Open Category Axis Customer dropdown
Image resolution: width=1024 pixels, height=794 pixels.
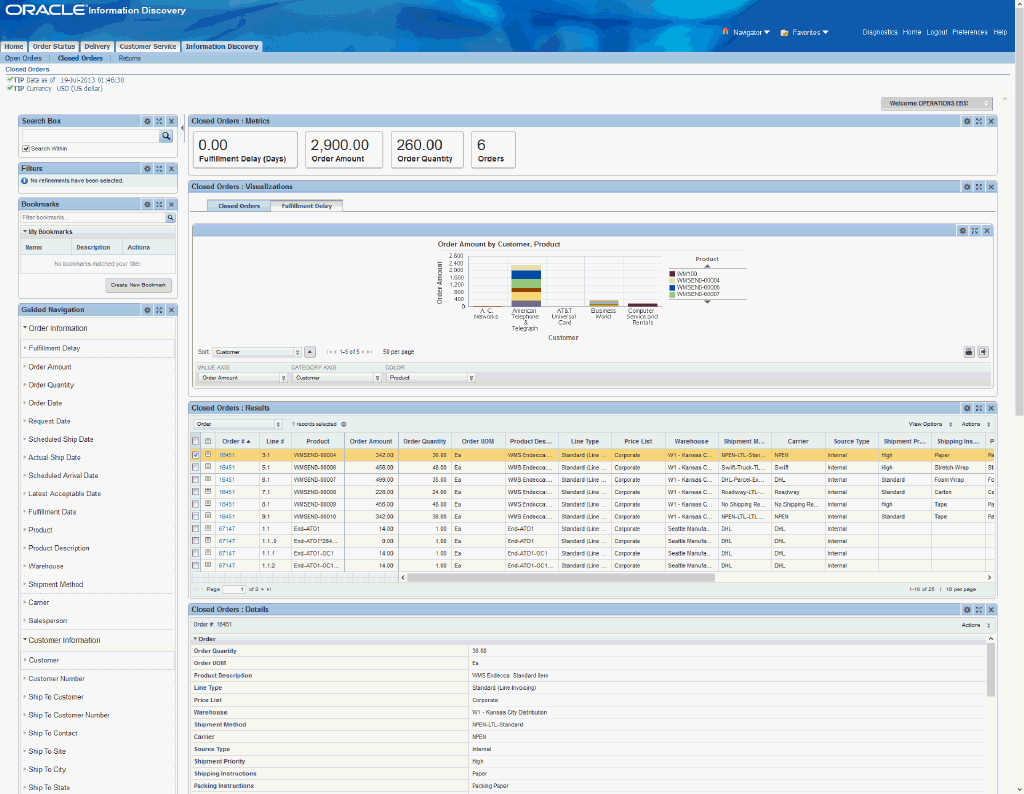click(336, 378)
